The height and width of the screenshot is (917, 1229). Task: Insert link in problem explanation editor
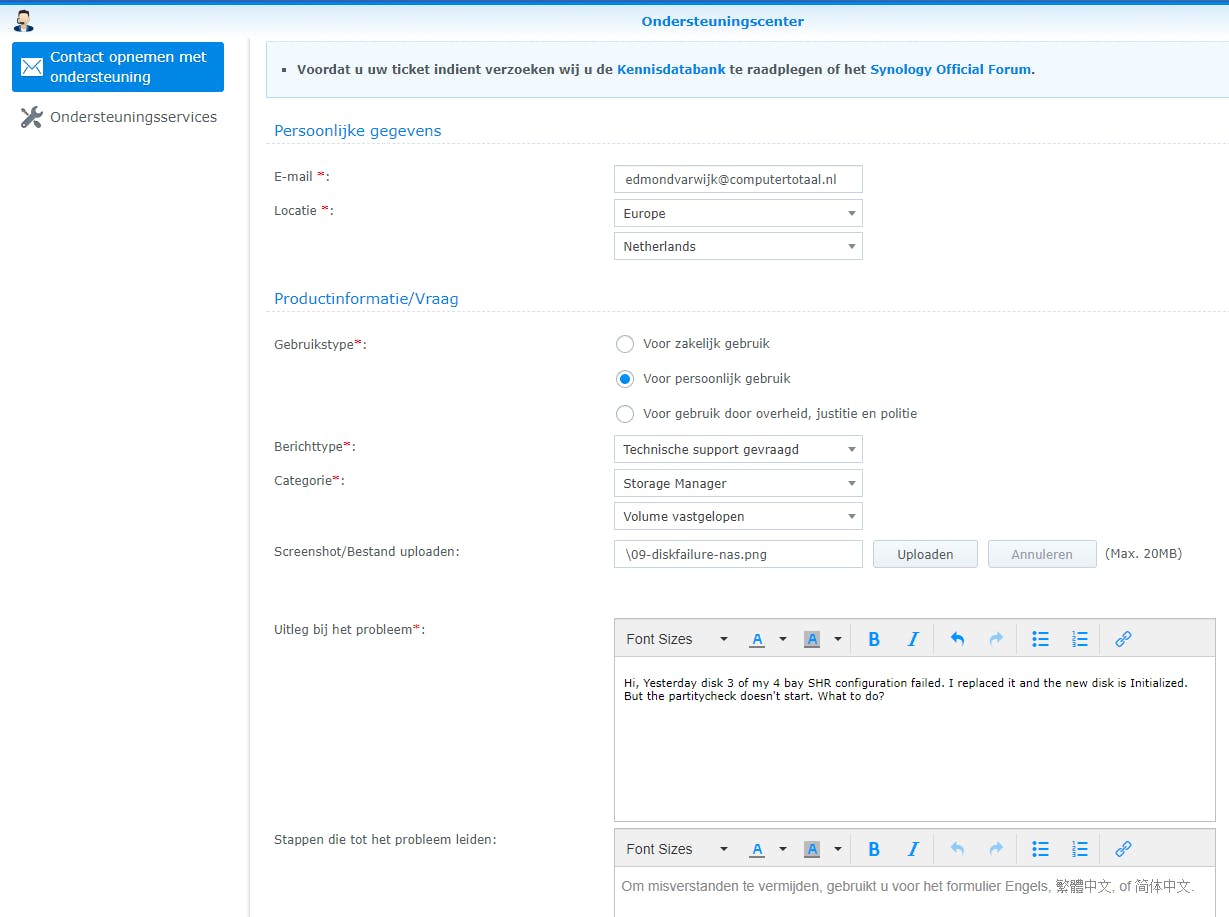point(1123,639)
